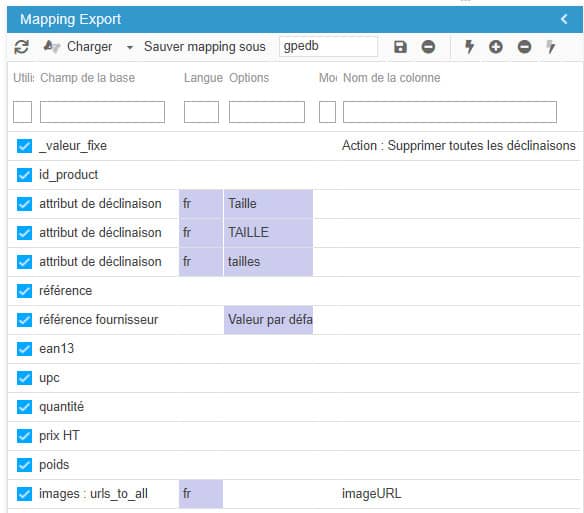The image size is (584, 513).
Task: Collapse the Mapping Export panel with the chevron
Action: click(x=564, y=19)
